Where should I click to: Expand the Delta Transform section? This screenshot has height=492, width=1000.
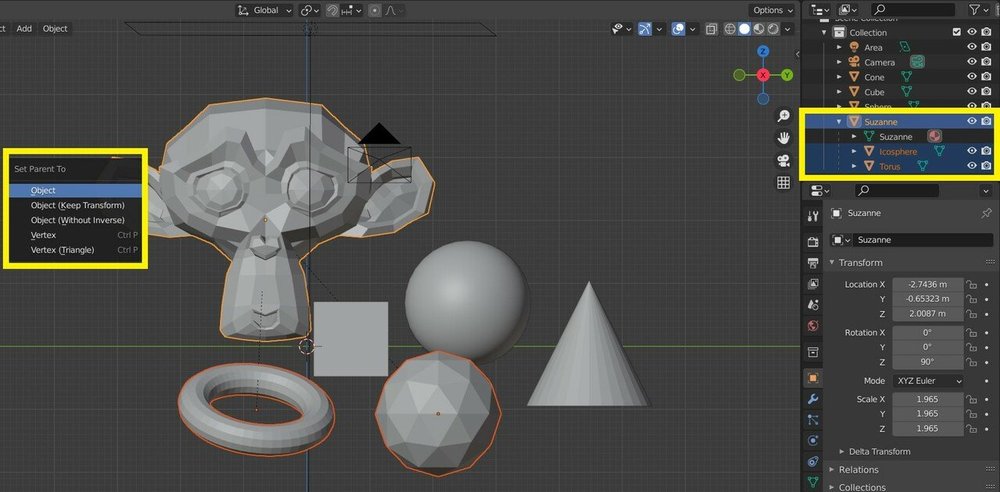click(879, 451)
